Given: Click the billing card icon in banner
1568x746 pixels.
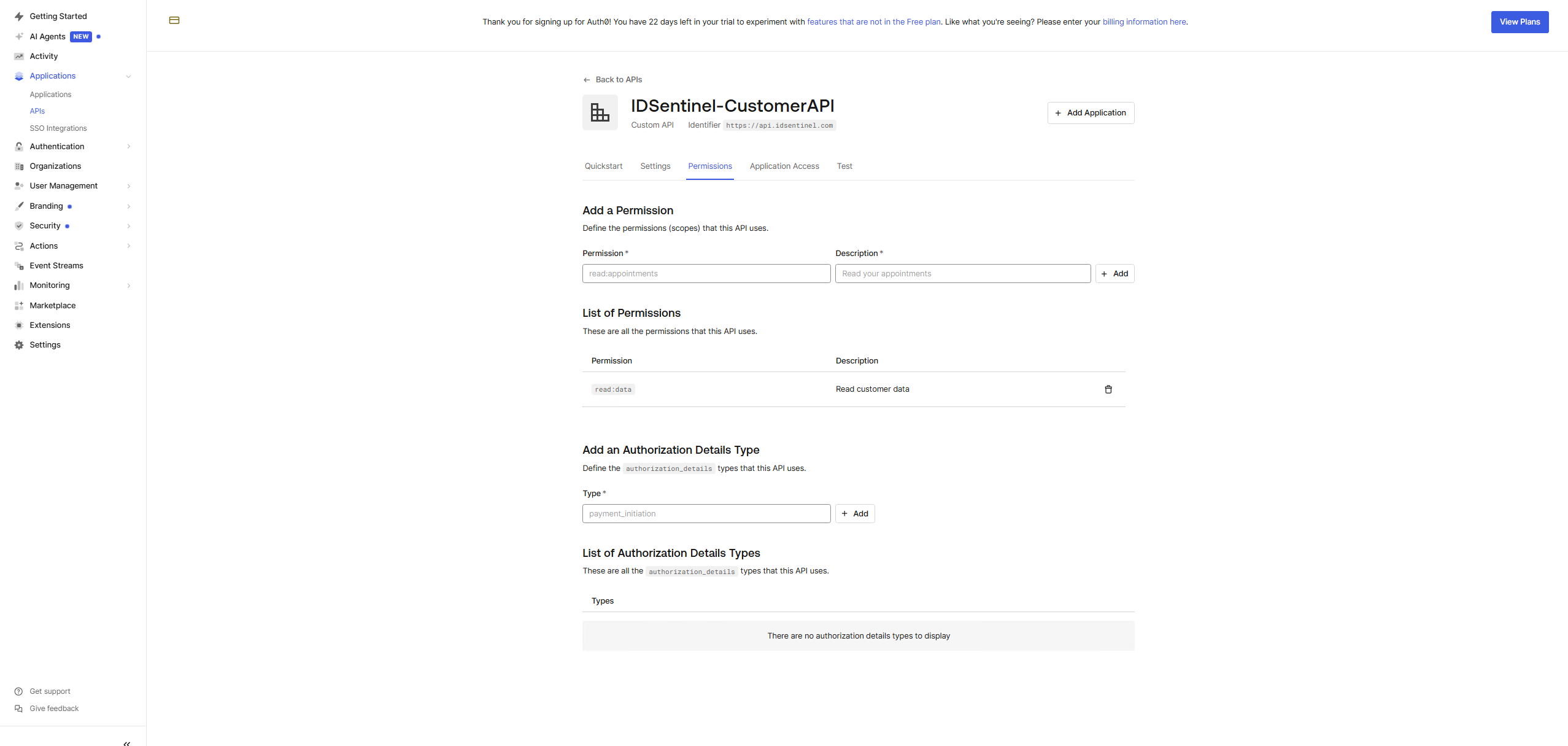Looking at the screenshot, I should pyautogui.click(x=174, y=20).
